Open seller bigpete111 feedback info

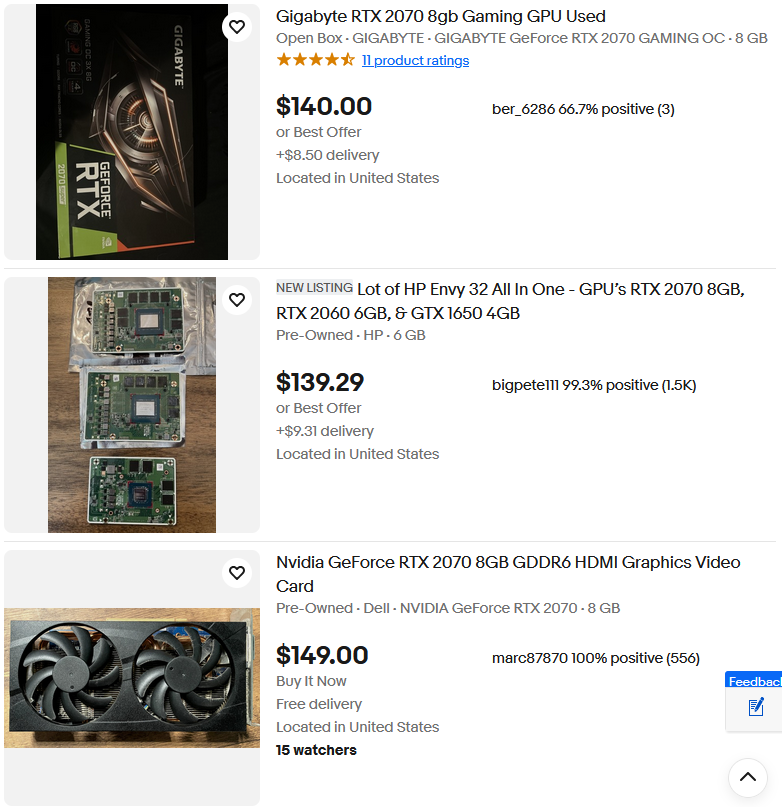point(594,385)
